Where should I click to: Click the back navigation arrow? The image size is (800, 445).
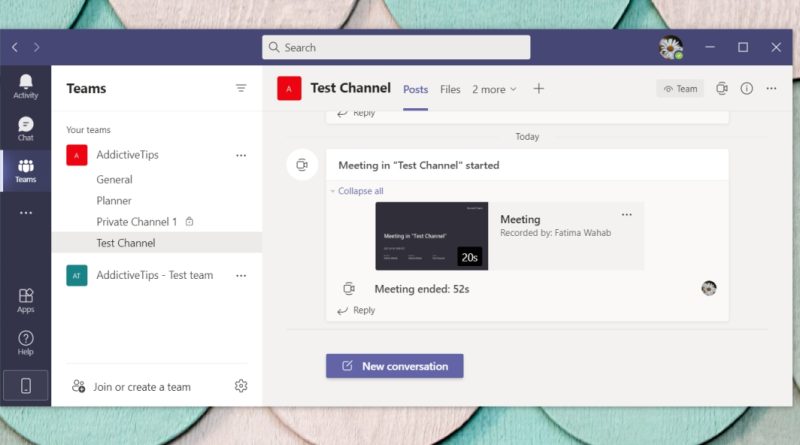click(x=15, y=47)
